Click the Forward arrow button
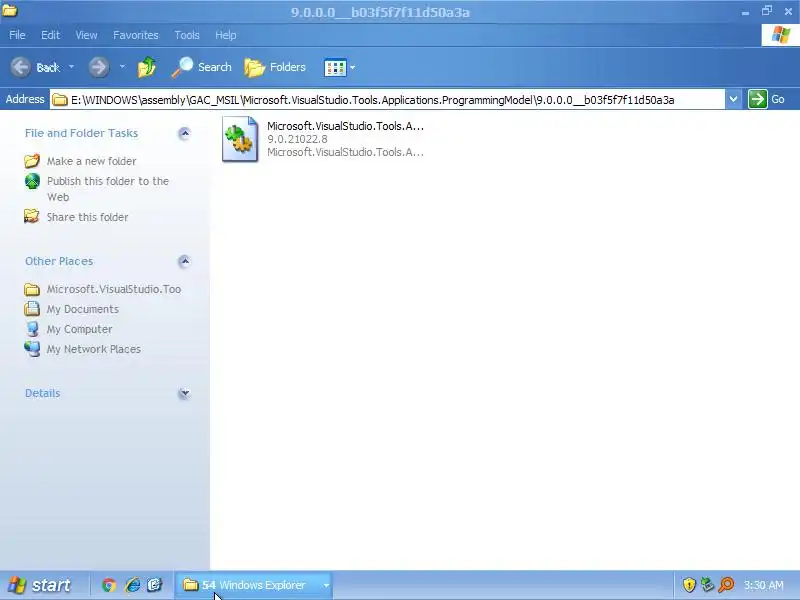Screen dimensions: 800x600 tap(98, 67)
